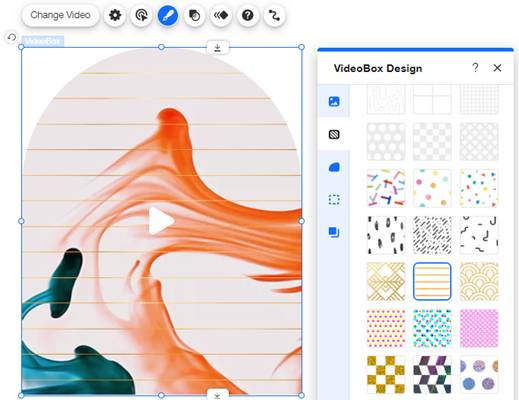Select the gold geometric diamond pattern
Screen dimensions: 519x400
[386, 281]
